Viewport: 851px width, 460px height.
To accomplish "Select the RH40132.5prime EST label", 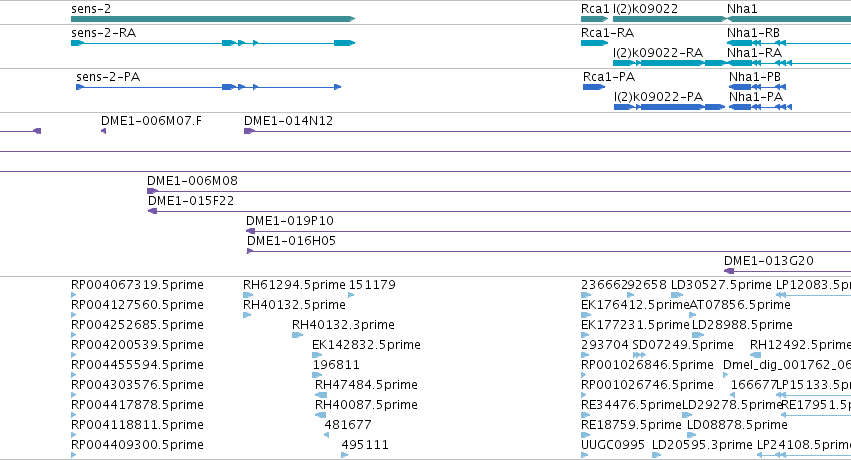I will [294, 305].
